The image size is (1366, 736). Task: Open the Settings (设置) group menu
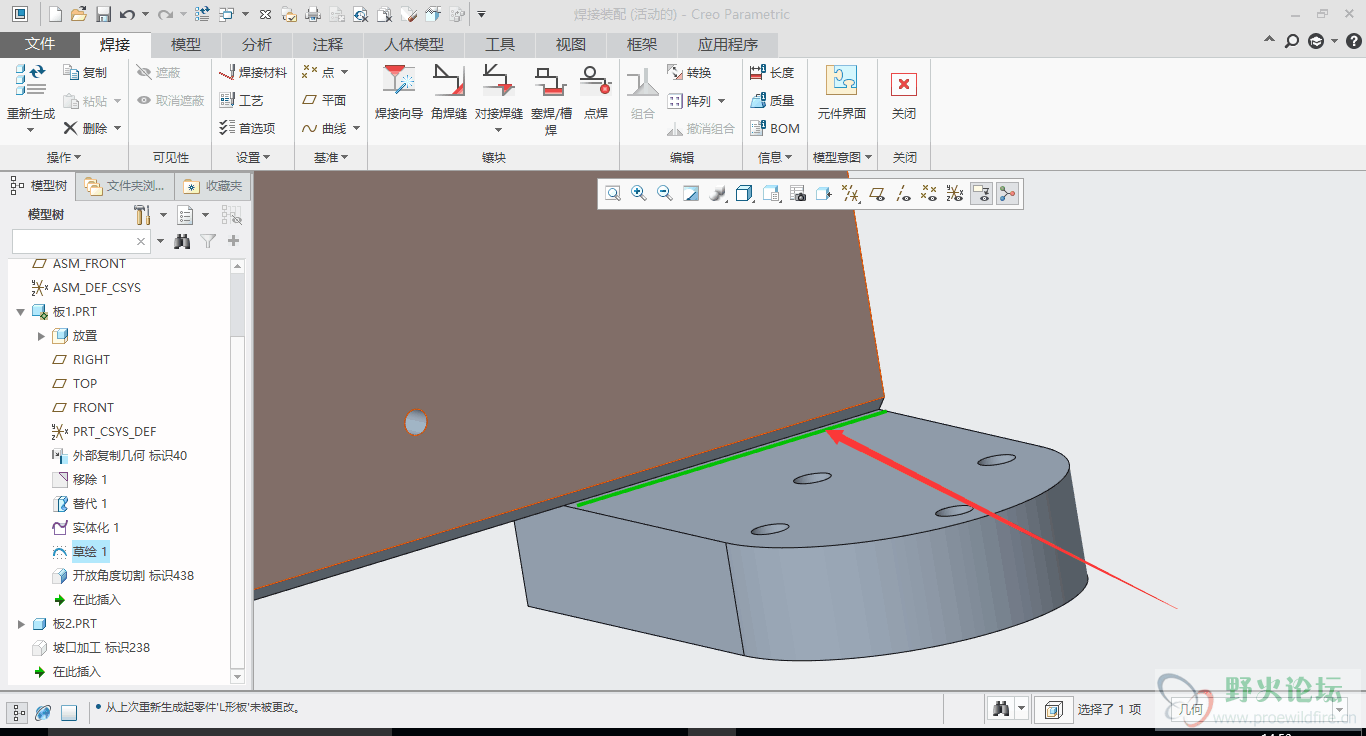point(253,157)
